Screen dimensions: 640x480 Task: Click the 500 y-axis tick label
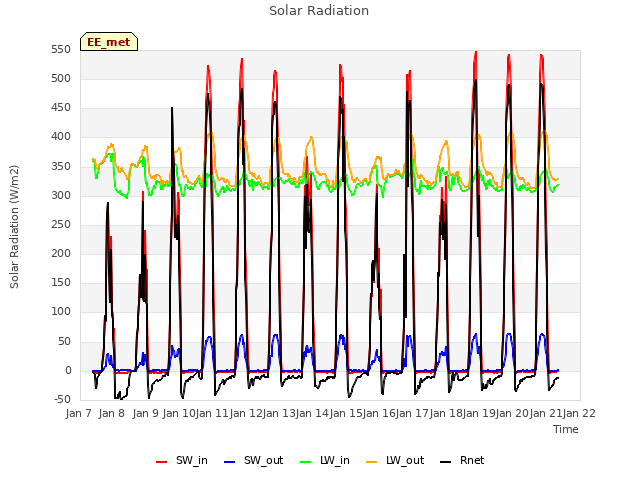[61, 79]
